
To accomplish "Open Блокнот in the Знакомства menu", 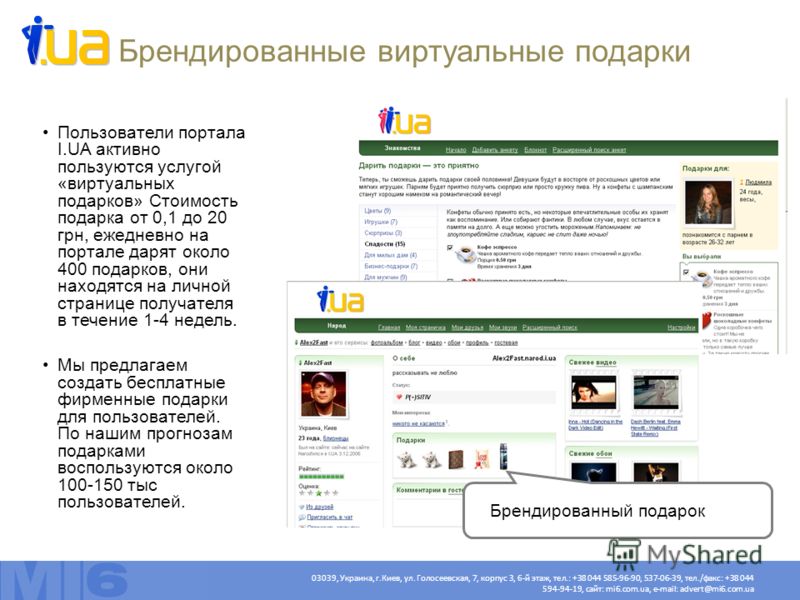I will click(x=535, y=150).
